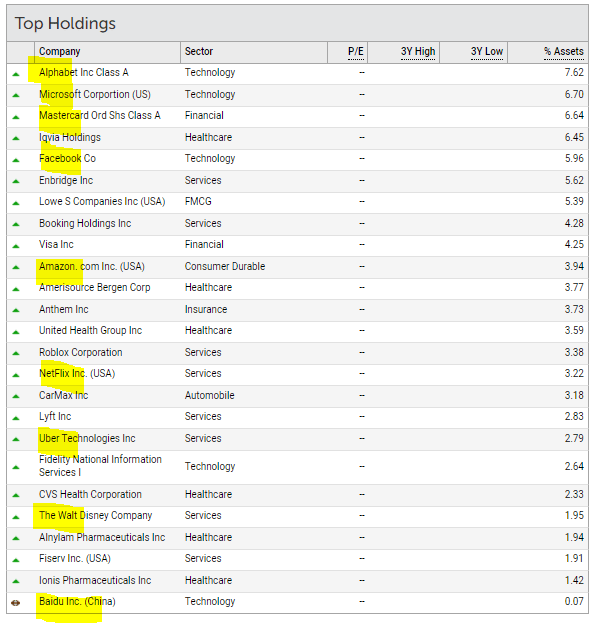Click the up arrow beside Lowe S Companies
The image size is (593, 624).
click(x=16, y=203)
